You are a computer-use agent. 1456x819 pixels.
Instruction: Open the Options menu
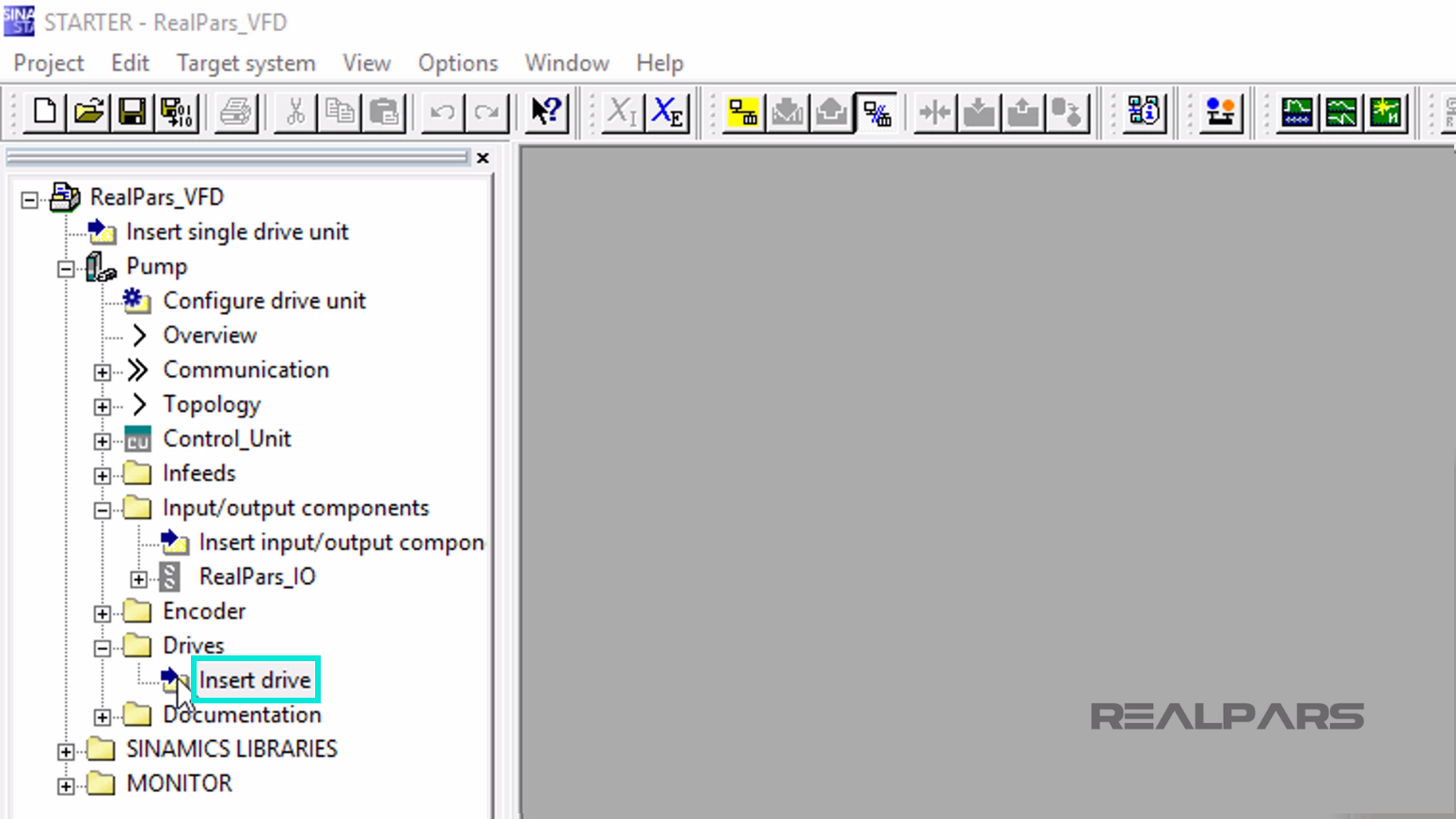[x=457, y=63]
